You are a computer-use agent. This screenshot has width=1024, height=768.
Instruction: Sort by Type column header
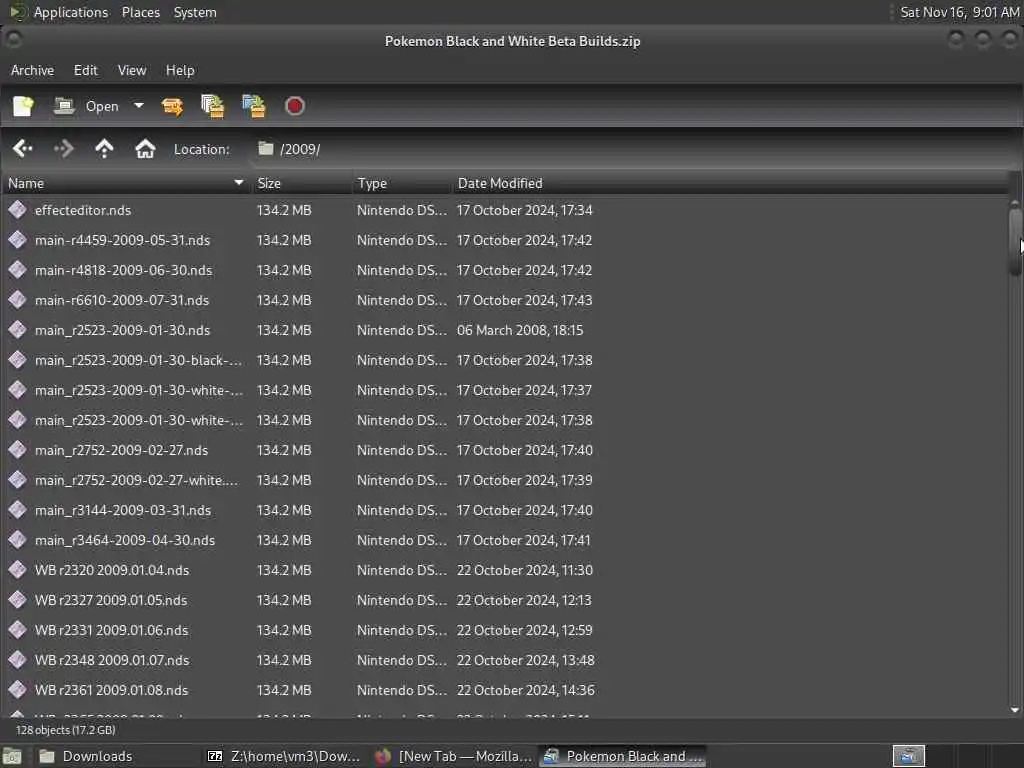pyautogui.click(x=402, y=184)
